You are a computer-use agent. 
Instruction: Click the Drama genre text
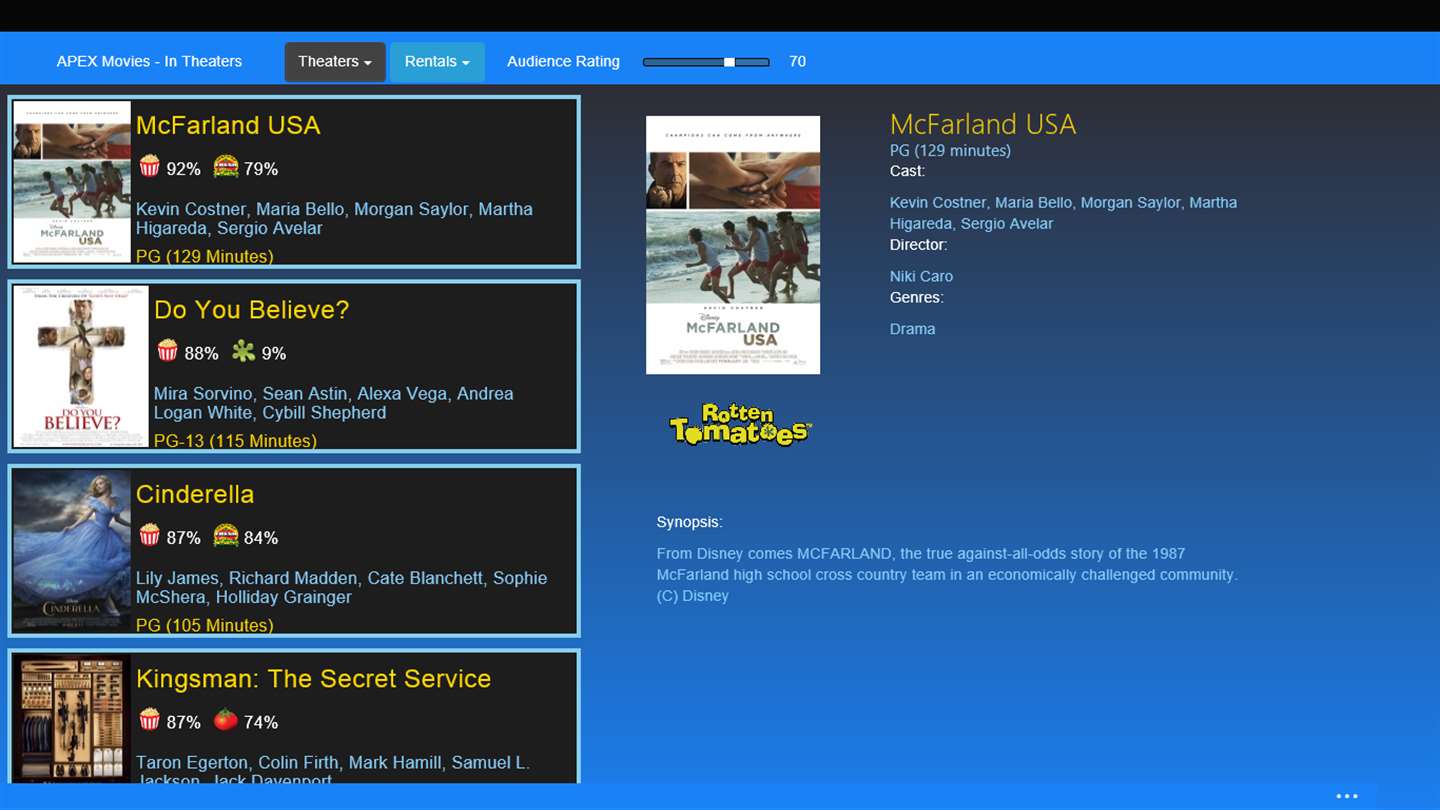(912, 329)
